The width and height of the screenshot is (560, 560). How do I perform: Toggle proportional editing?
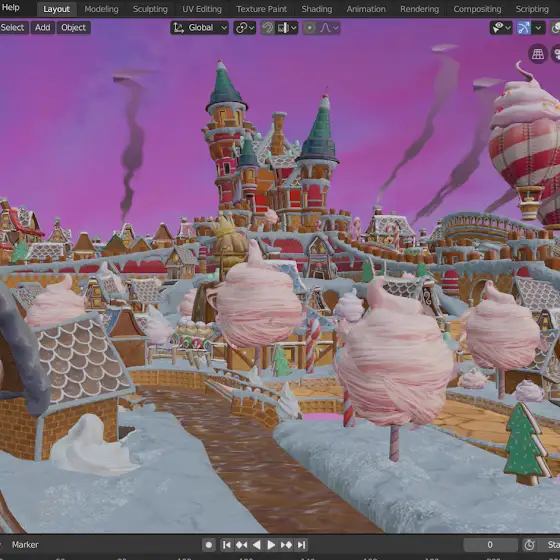point(310,28)
